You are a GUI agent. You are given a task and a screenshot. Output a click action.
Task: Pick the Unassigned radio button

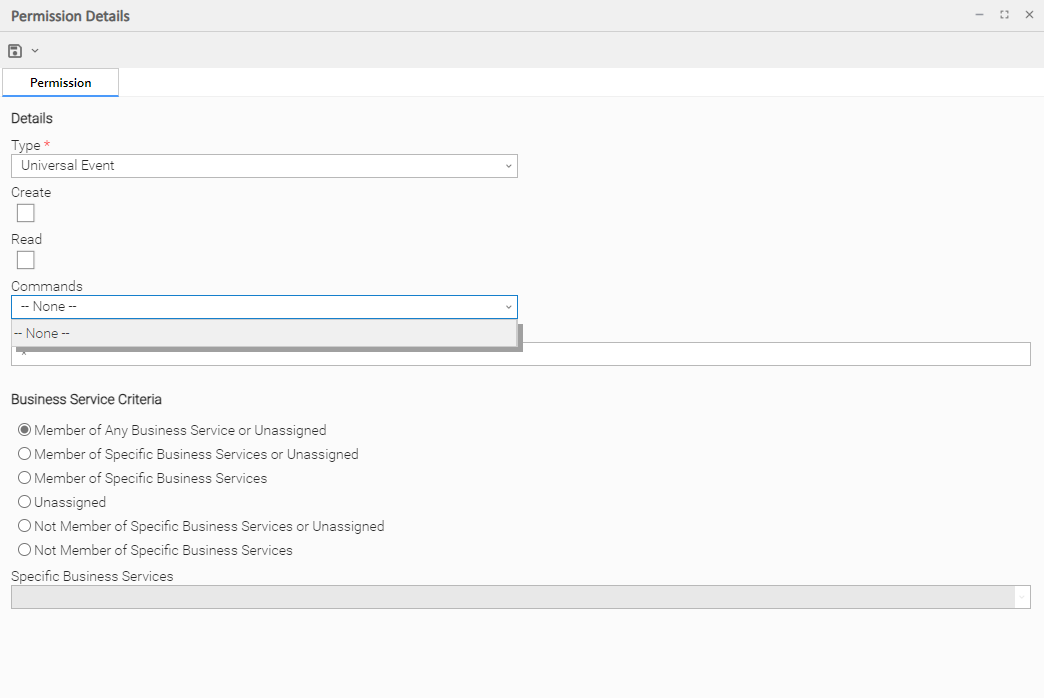[x=25, y=502]
